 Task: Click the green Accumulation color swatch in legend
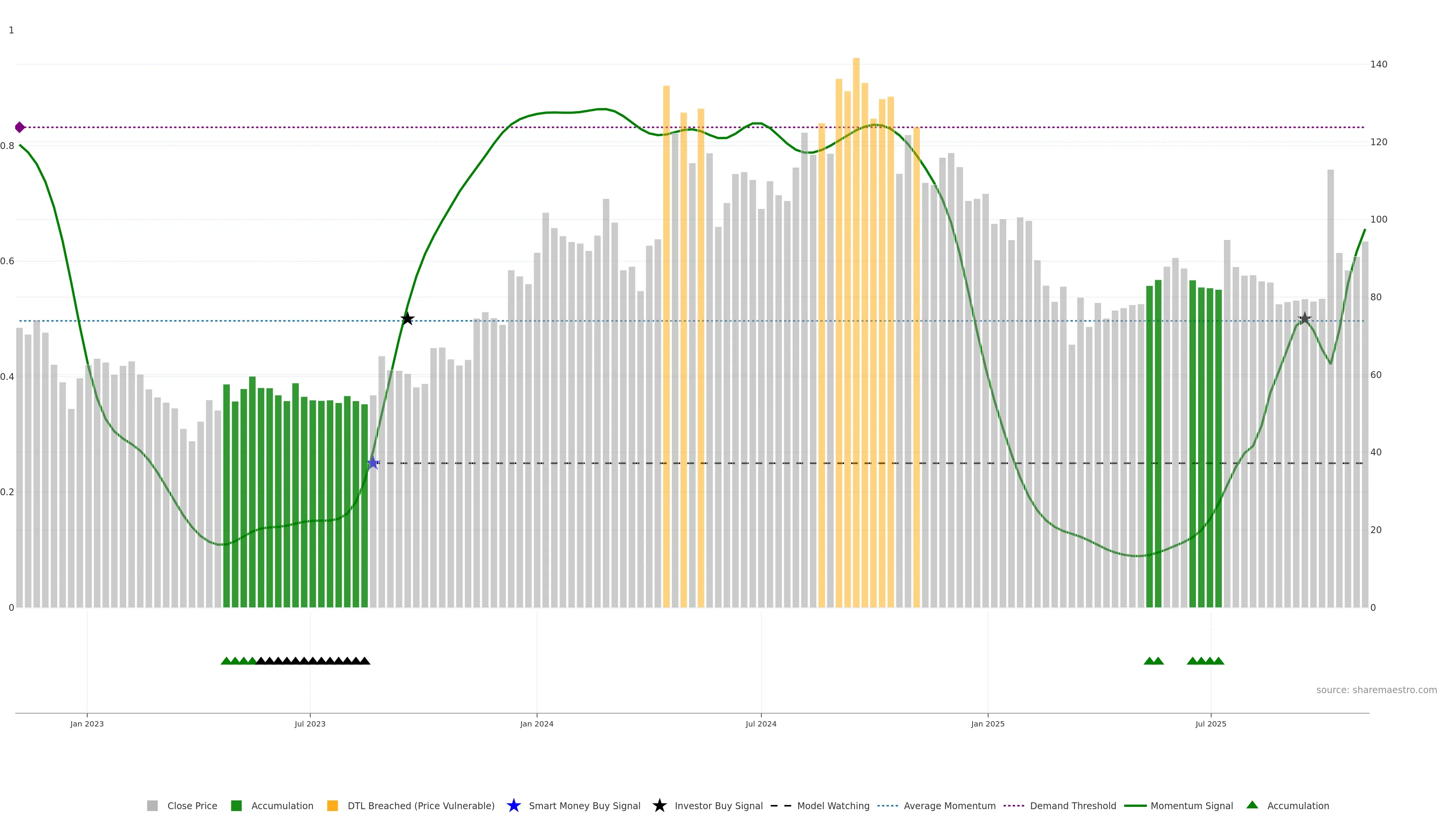pyautogui.click(x=236, y=806)
